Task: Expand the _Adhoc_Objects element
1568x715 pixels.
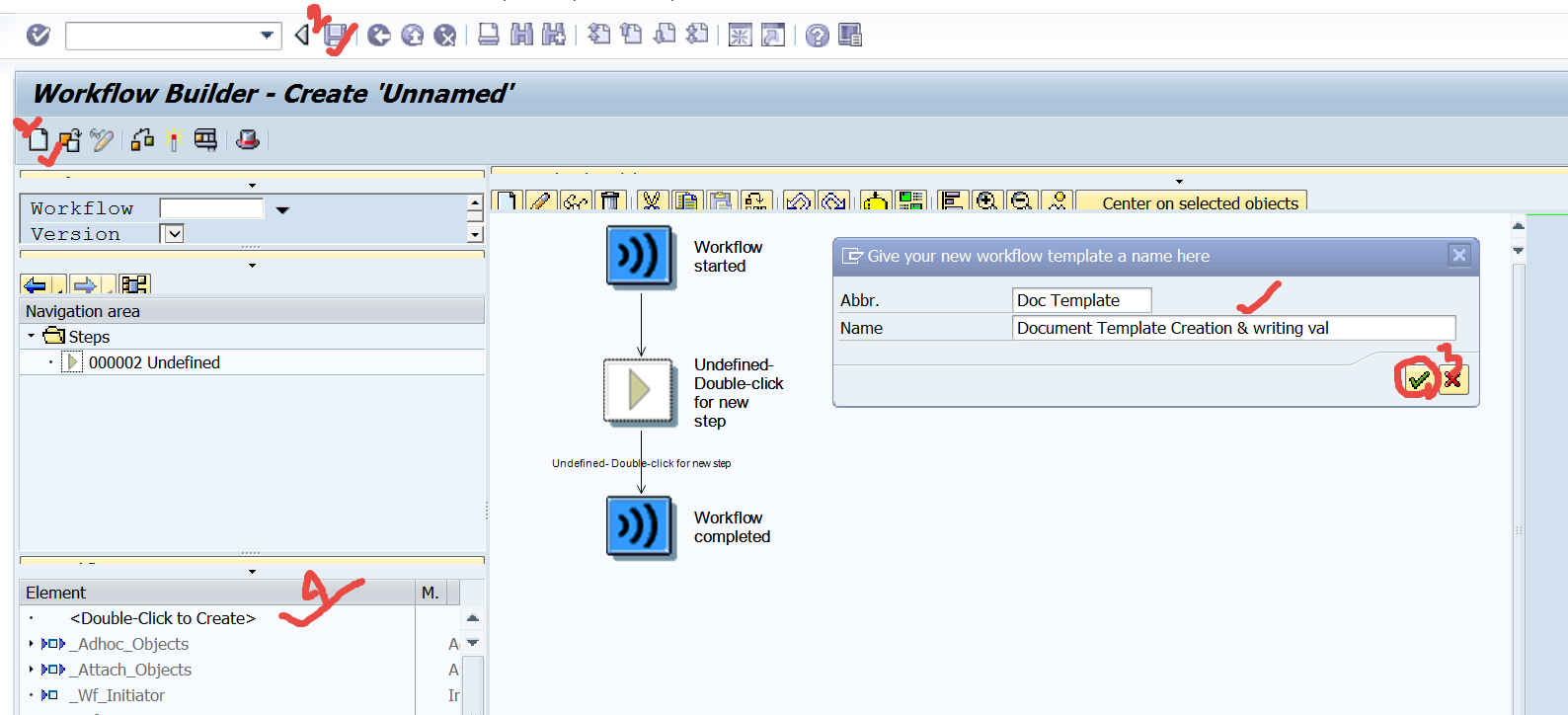Action: [31, 644]
